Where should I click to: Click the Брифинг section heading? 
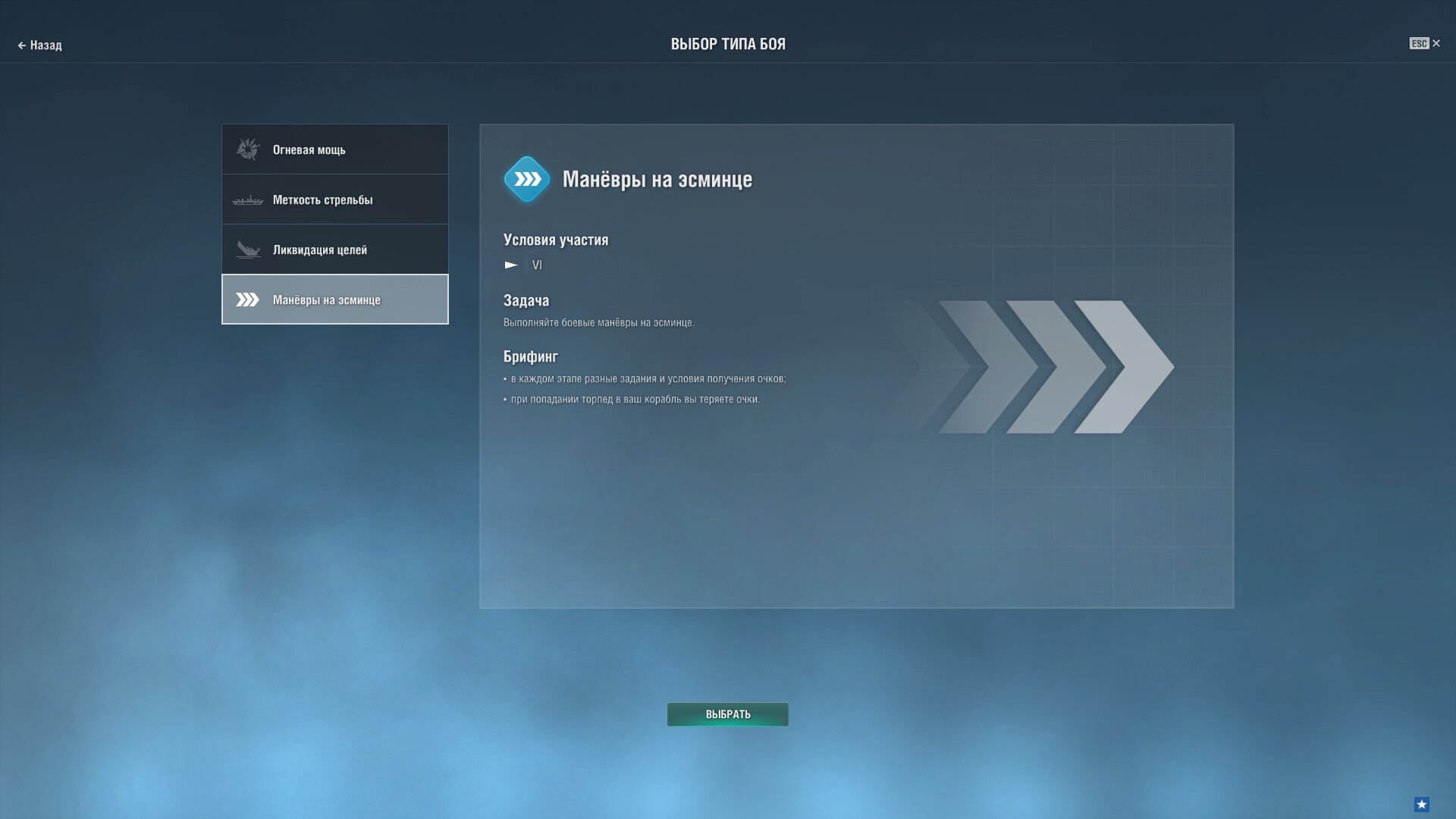531,356
